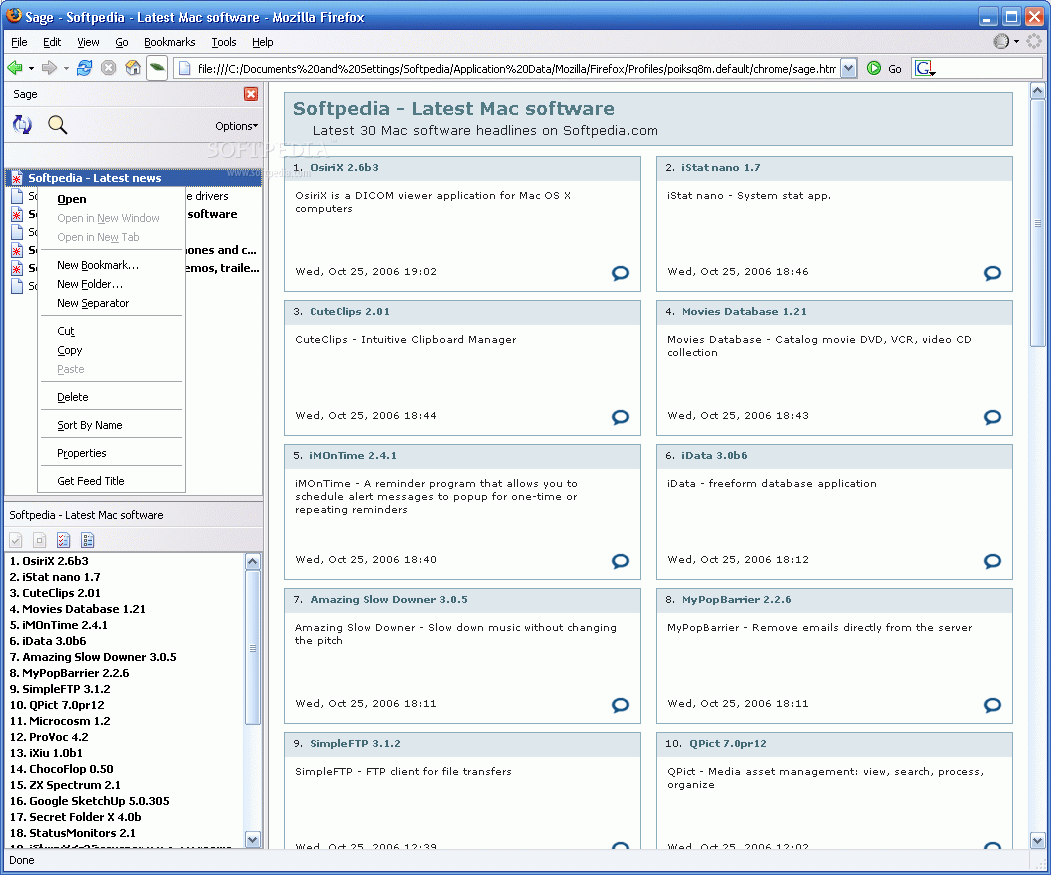The width and height of the screenshot is (1051, 875).
Task: Click the comment bubble on OsiriX 2.6b3 card
Action: (x=621, y=273)
